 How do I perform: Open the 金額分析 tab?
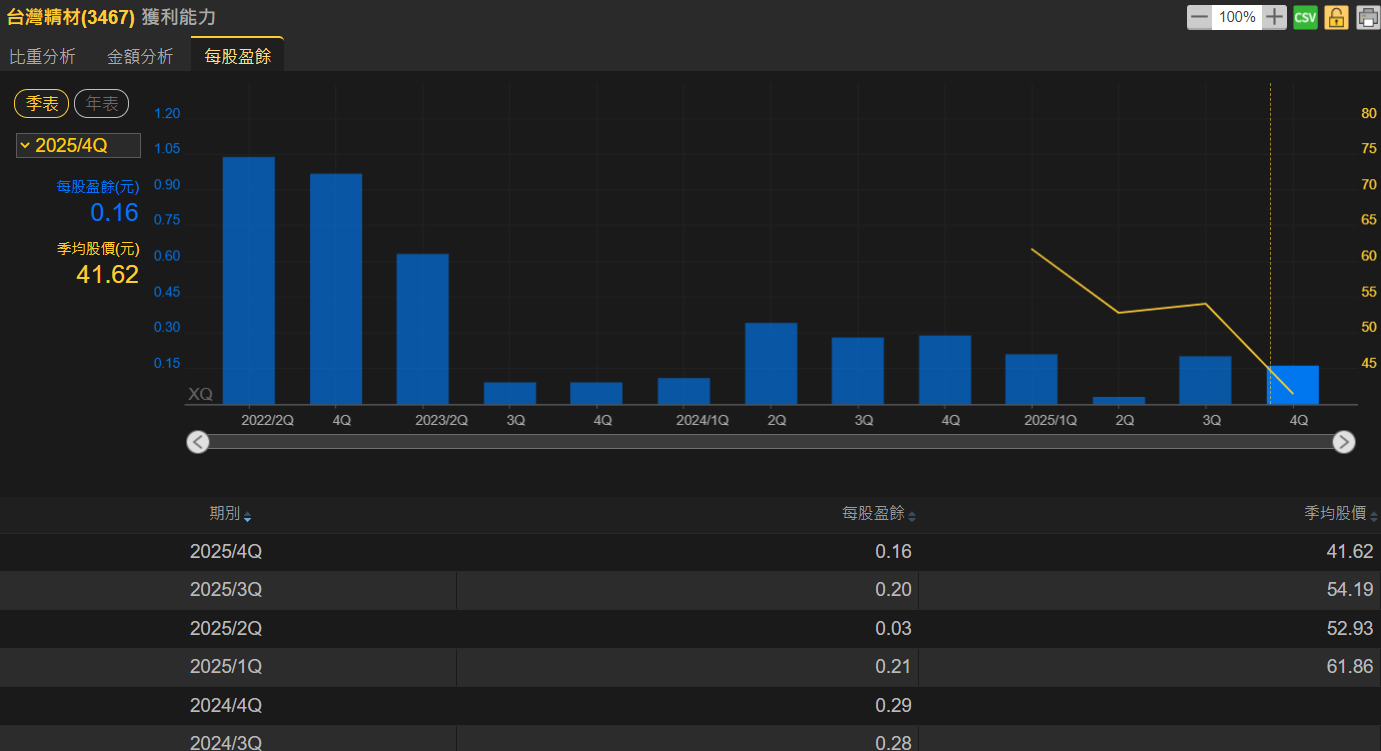140,57
